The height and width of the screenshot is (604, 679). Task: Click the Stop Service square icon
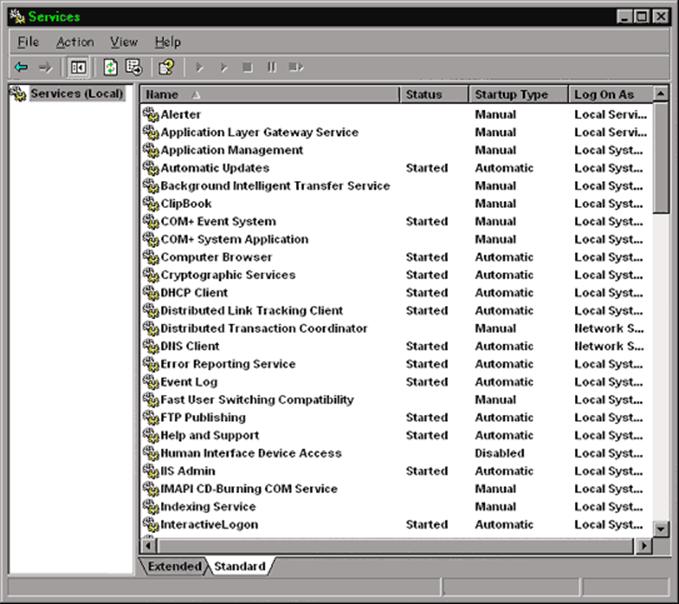247,67
